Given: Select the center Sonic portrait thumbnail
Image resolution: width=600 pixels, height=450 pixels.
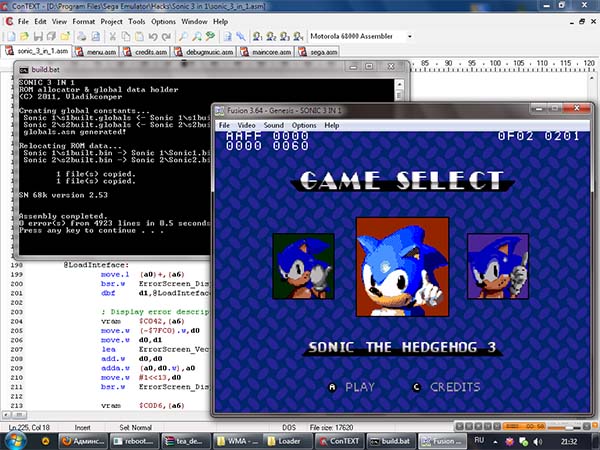Looking at the screenshot, I should (402, 268).
